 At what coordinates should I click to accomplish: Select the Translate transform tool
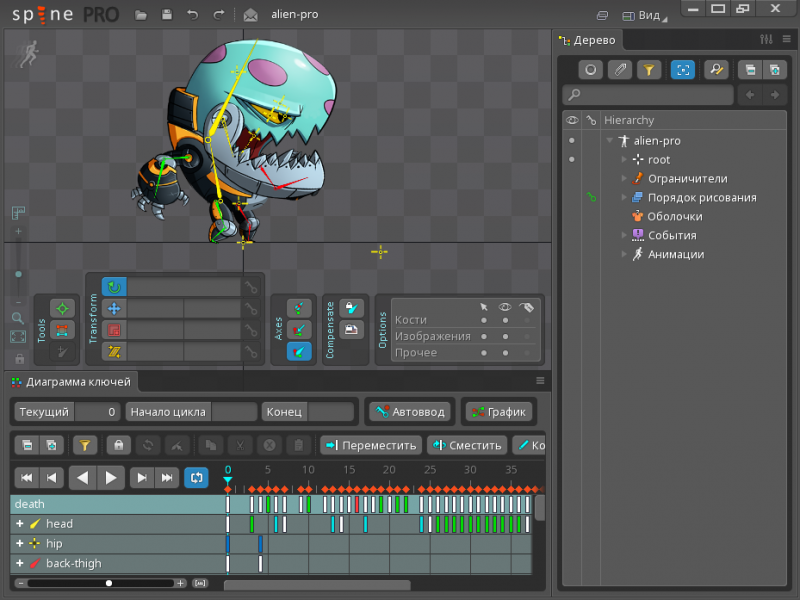[114, 309]
